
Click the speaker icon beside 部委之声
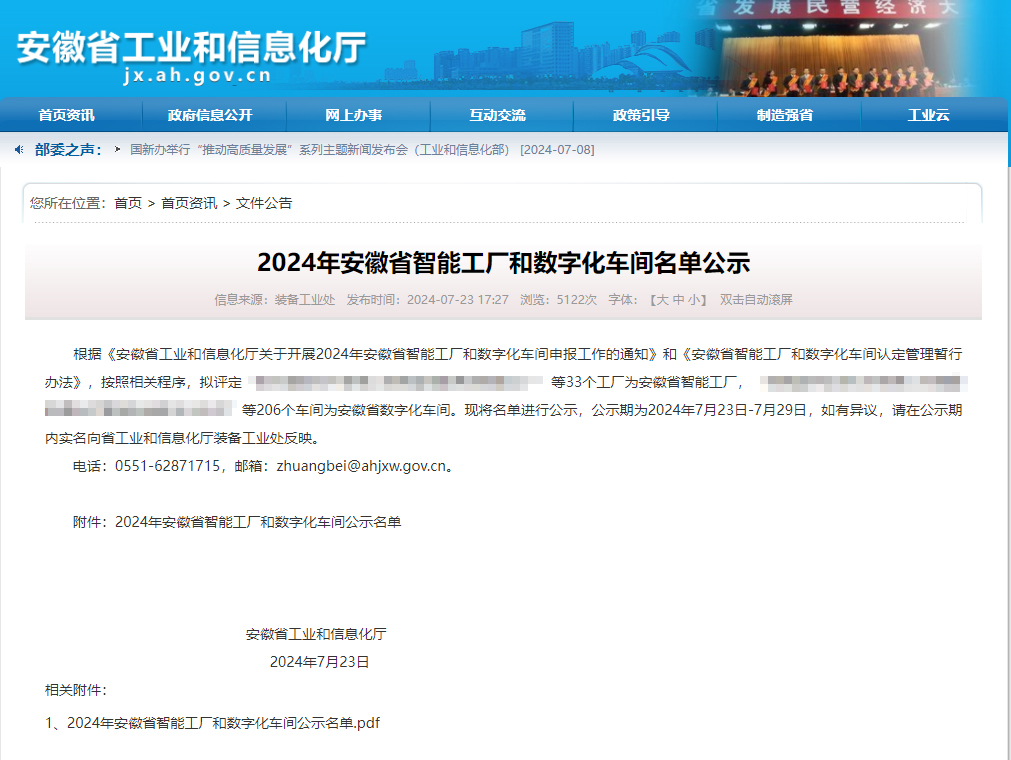tap(19, 150)
